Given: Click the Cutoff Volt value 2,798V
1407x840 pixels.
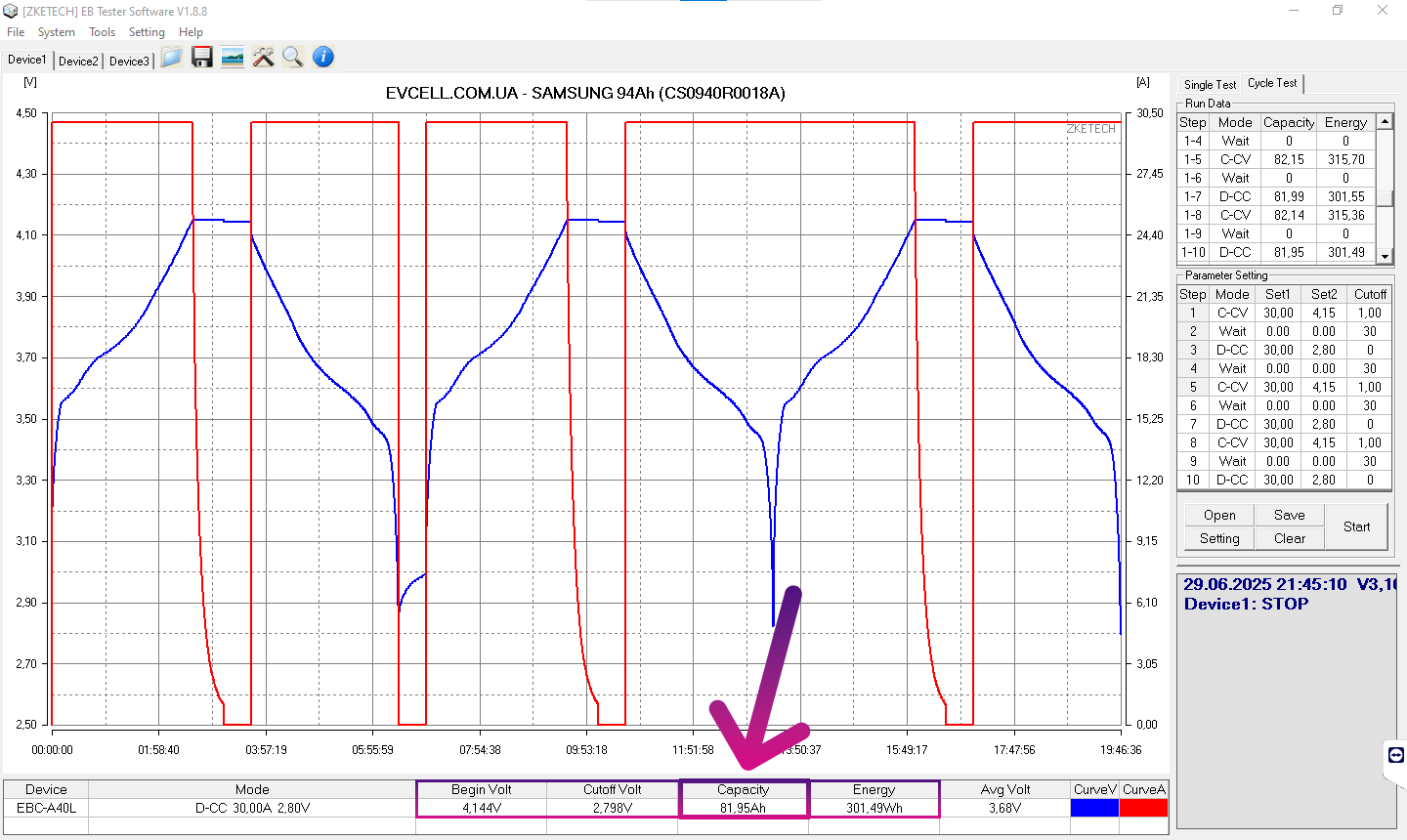Looking at the screenshot, I should pyautogui.click(x=612, y=808).
